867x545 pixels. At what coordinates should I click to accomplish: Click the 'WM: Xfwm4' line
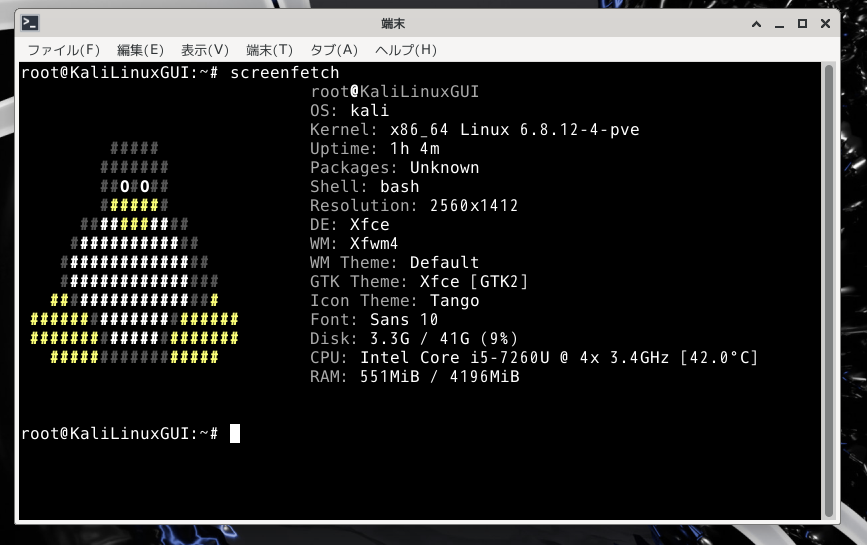(354, 243)
